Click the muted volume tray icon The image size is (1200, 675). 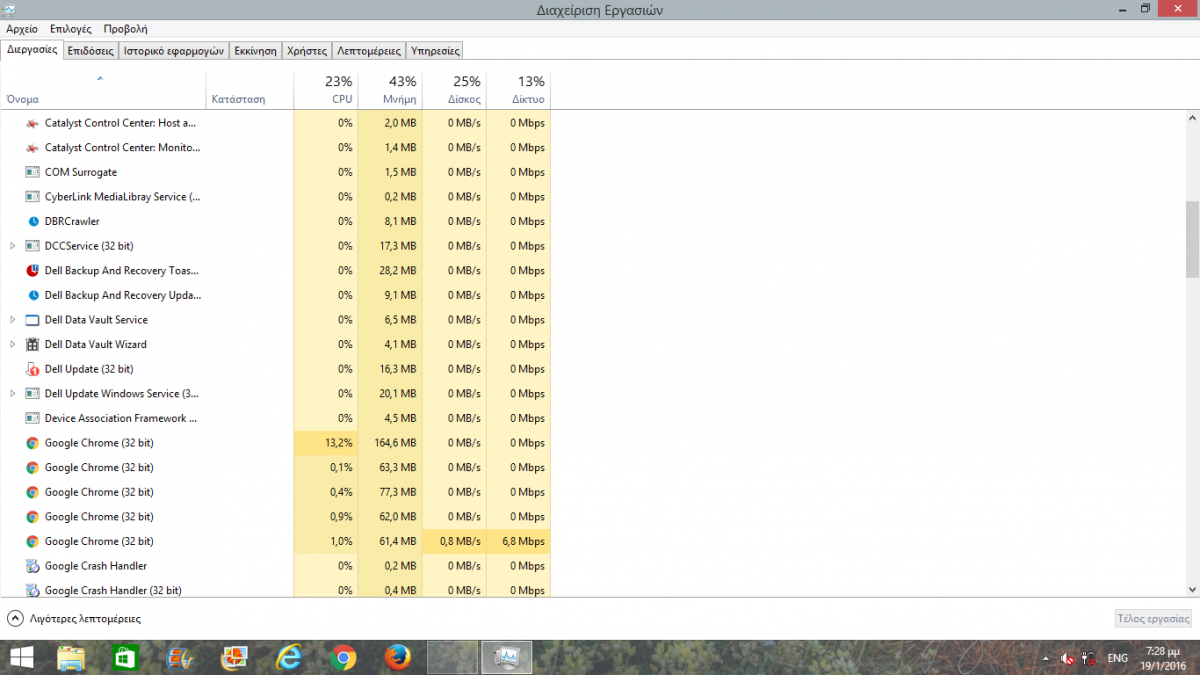point(1067,659)
